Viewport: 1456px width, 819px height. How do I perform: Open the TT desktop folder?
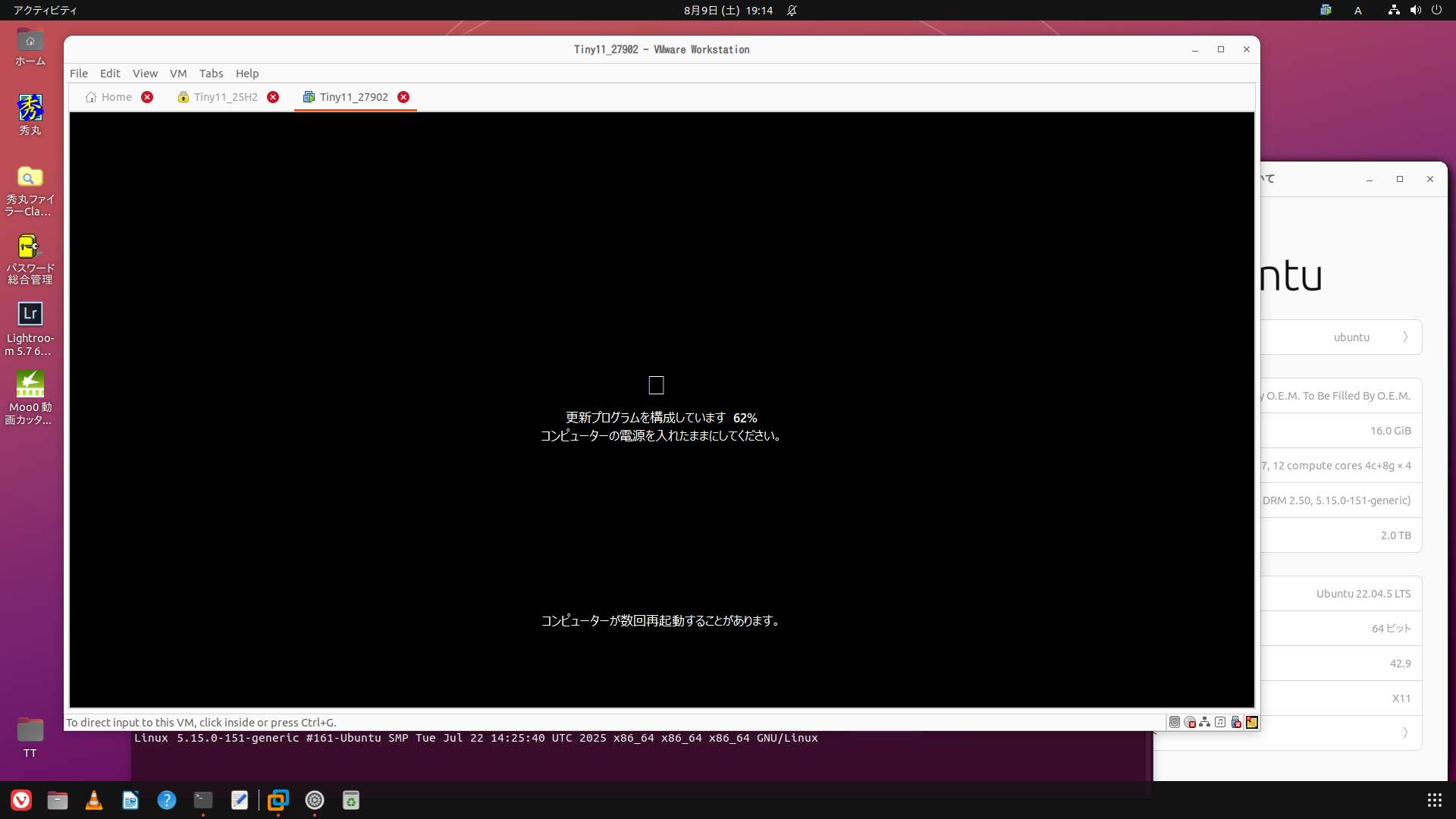point(30,737)
